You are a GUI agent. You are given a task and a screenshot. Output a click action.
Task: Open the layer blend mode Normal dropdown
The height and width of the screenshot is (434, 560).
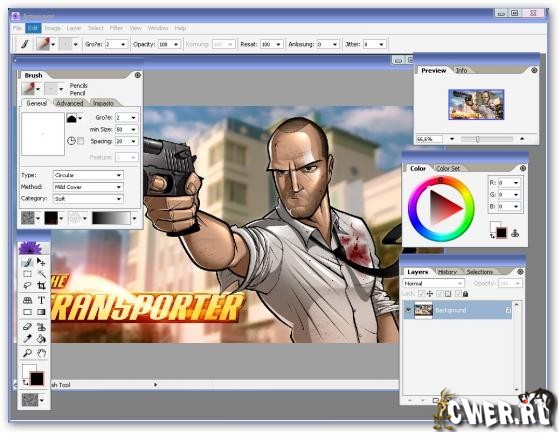[434, 283]
